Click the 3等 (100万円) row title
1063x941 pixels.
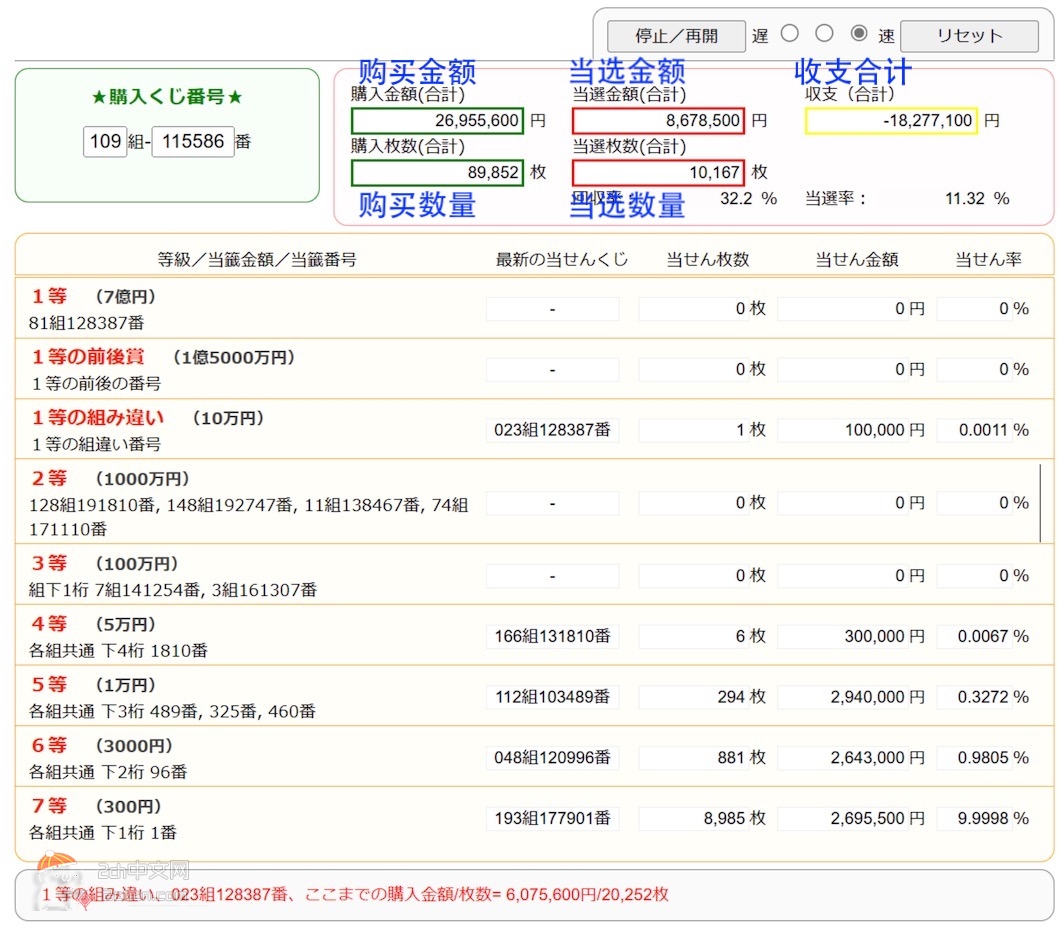click(104, 563)
